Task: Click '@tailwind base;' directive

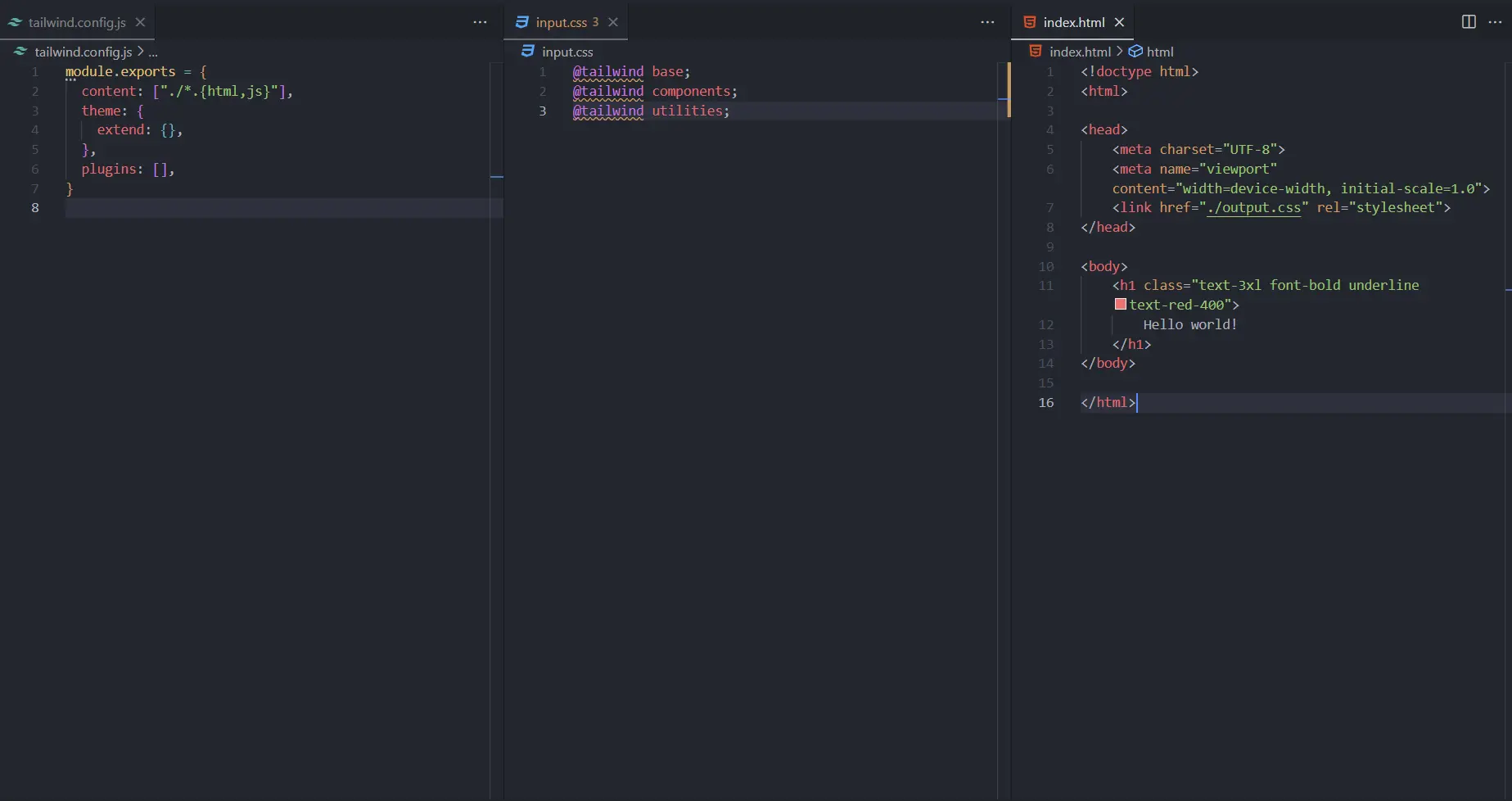Action: (x=631, y=71)
